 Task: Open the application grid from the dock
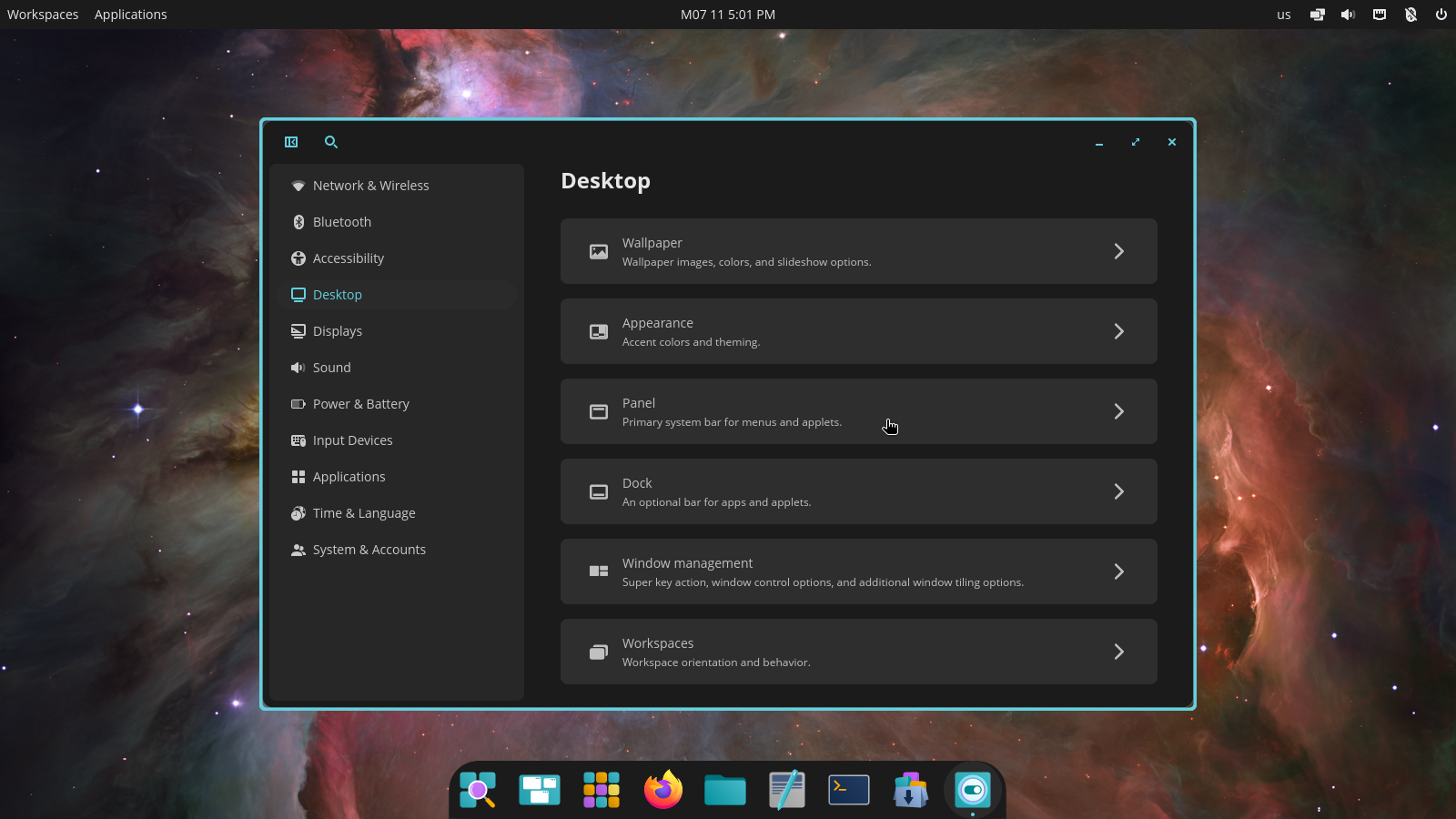[601, 790]
